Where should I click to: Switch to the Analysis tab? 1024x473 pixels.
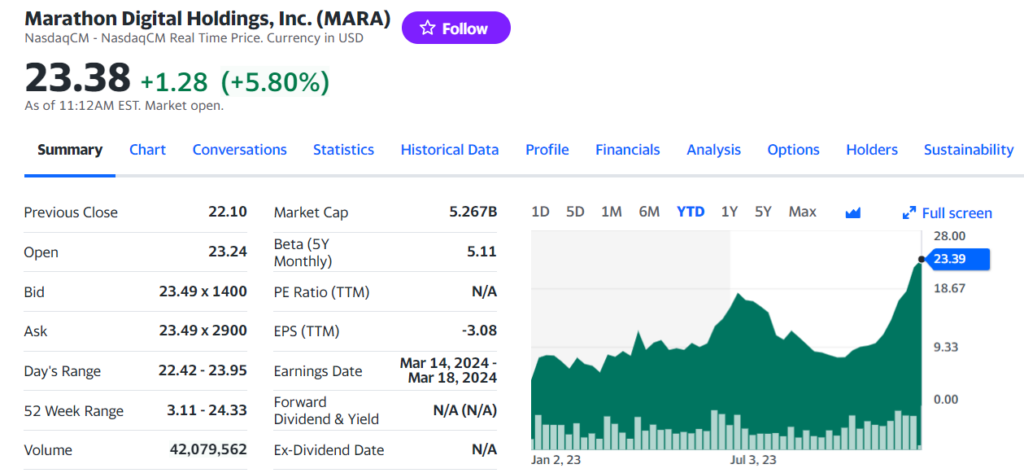(x=714, y=150)
